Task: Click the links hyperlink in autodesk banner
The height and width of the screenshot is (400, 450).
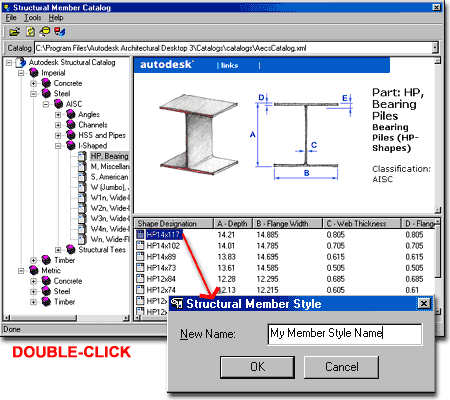Action: coord(229,65)
